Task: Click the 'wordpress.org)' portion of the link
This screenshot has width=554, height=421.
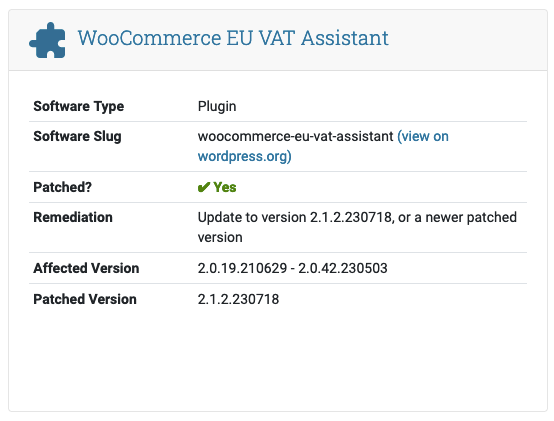Action: tap(244, 156)
